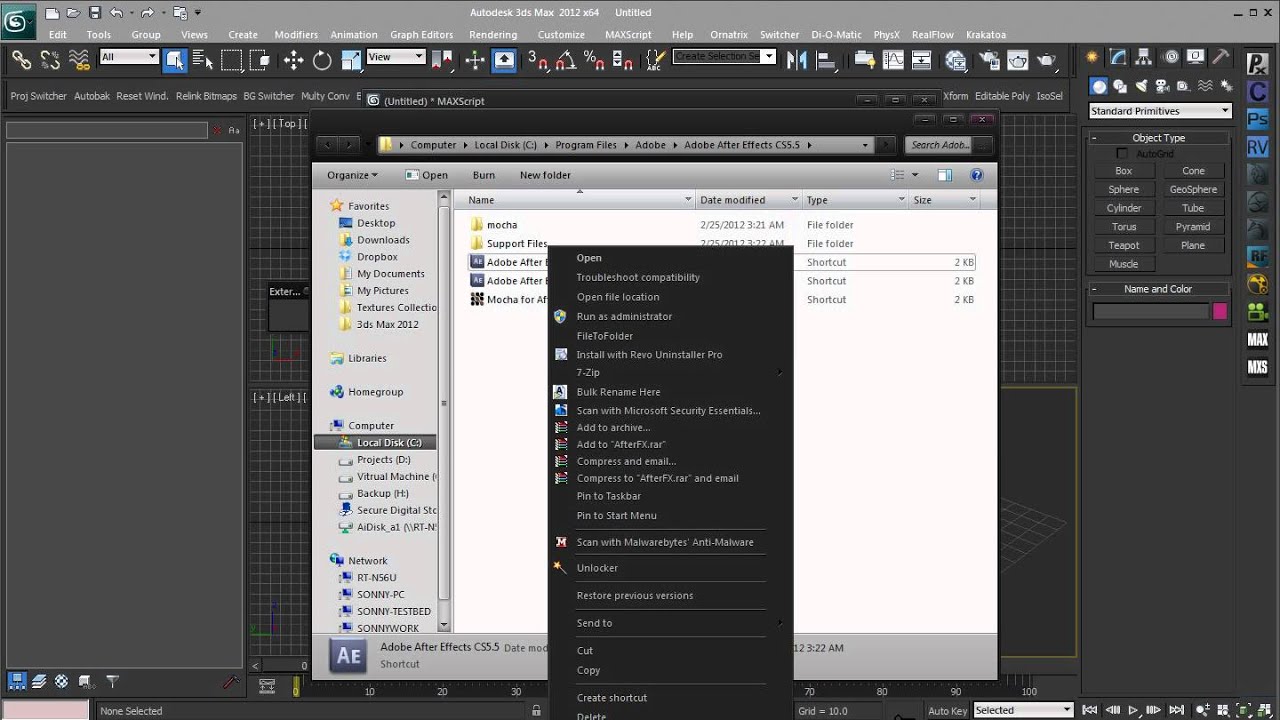The image size is (1280, 720).
Task: Open the Selected key filter dropdown
Action: coord(1023,710)
